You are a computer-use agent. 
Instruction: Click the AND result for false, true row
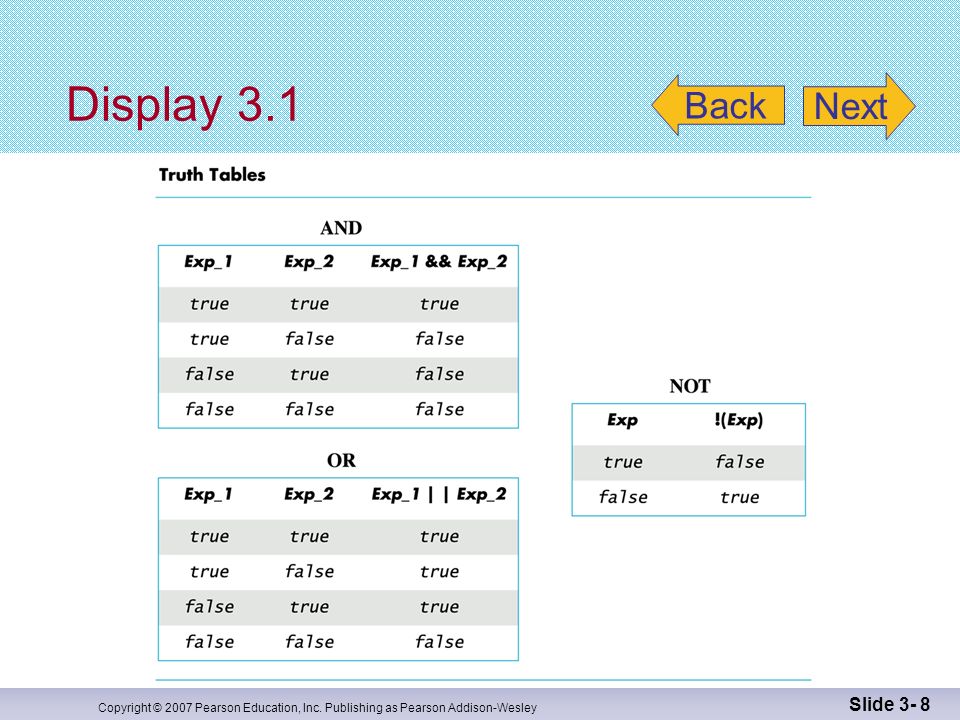[439, 374]
